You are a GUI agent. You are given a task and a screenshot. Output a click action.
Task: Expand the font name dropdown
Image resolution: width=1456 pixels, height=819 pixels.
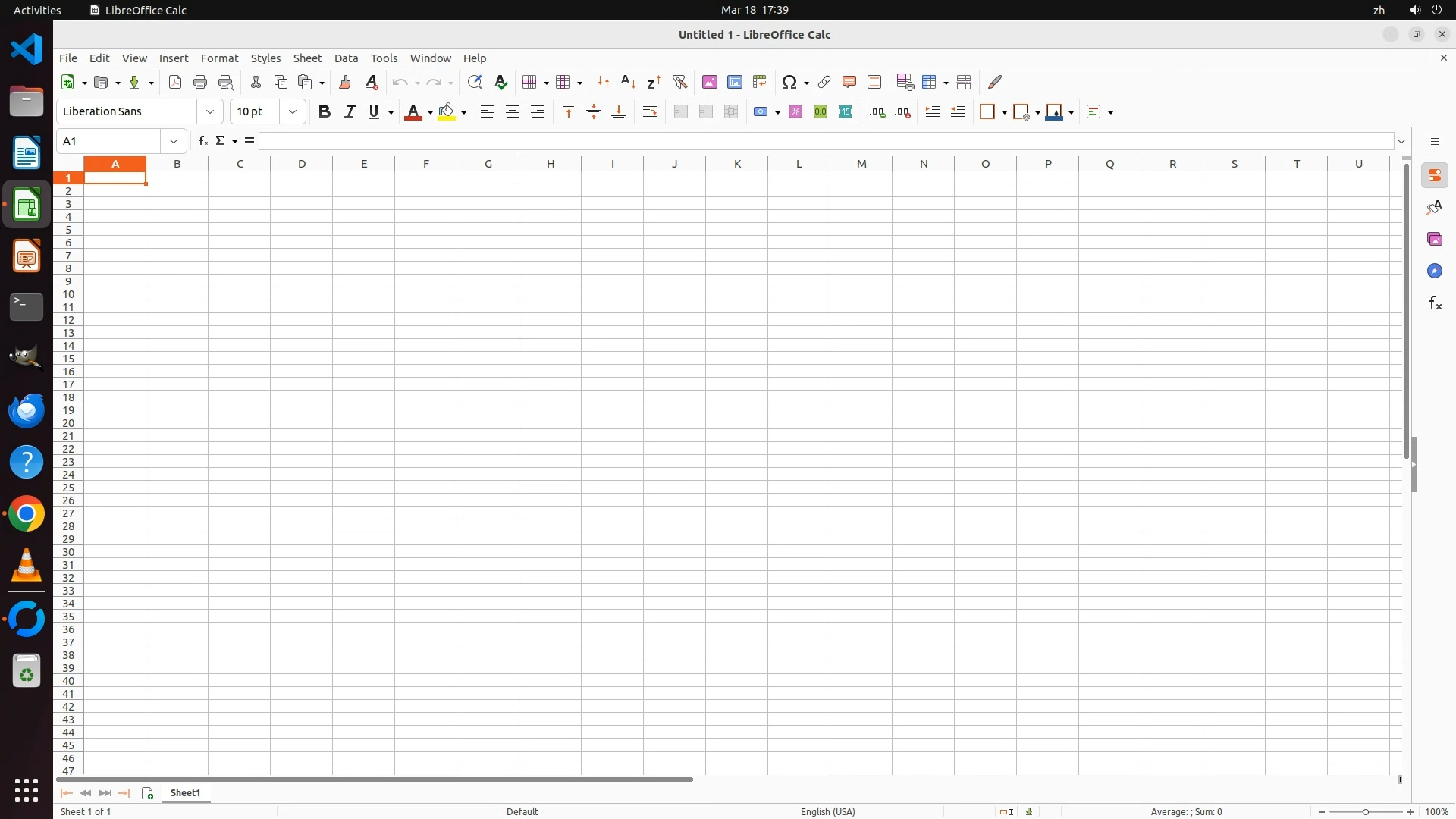coord(210,111)
